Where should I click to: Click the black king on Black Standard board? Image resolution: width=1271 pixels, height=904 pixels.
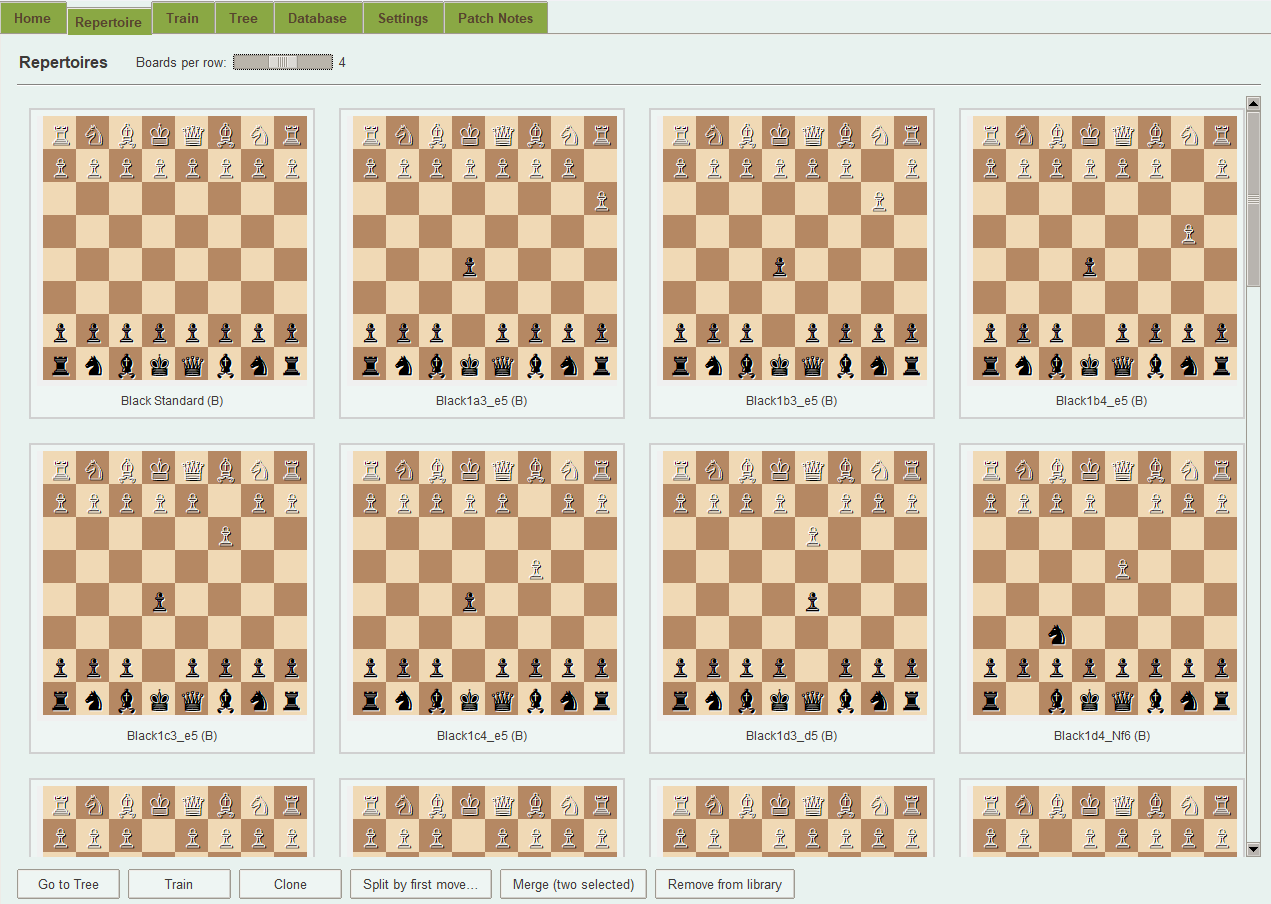(x=159, y=364)
